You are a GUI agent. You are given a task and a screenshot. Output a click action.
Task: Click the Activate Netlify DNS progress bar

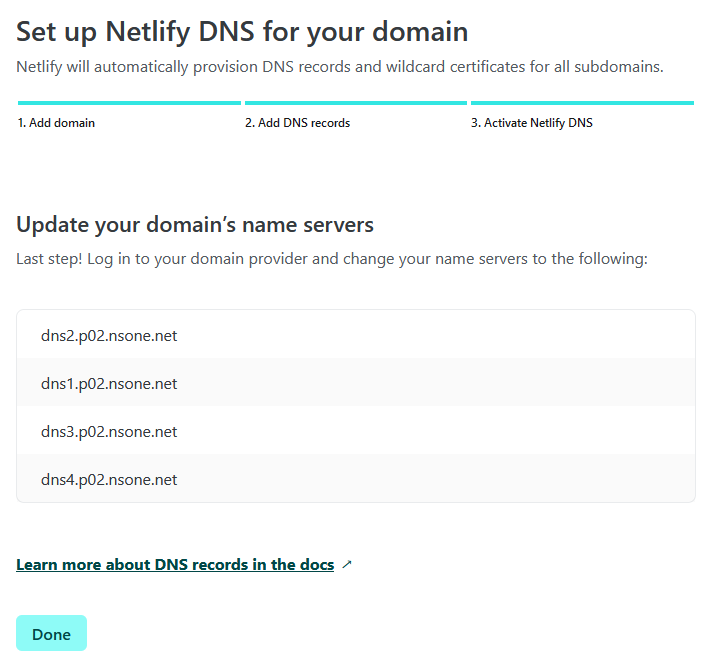click(x=582, y=103)
